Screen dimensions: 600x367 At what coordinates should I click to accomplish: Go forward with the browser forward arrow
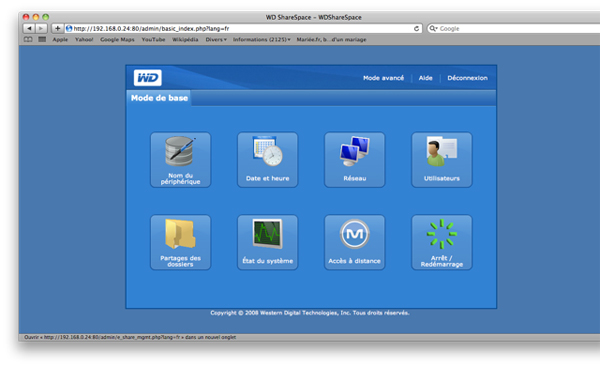41,28
